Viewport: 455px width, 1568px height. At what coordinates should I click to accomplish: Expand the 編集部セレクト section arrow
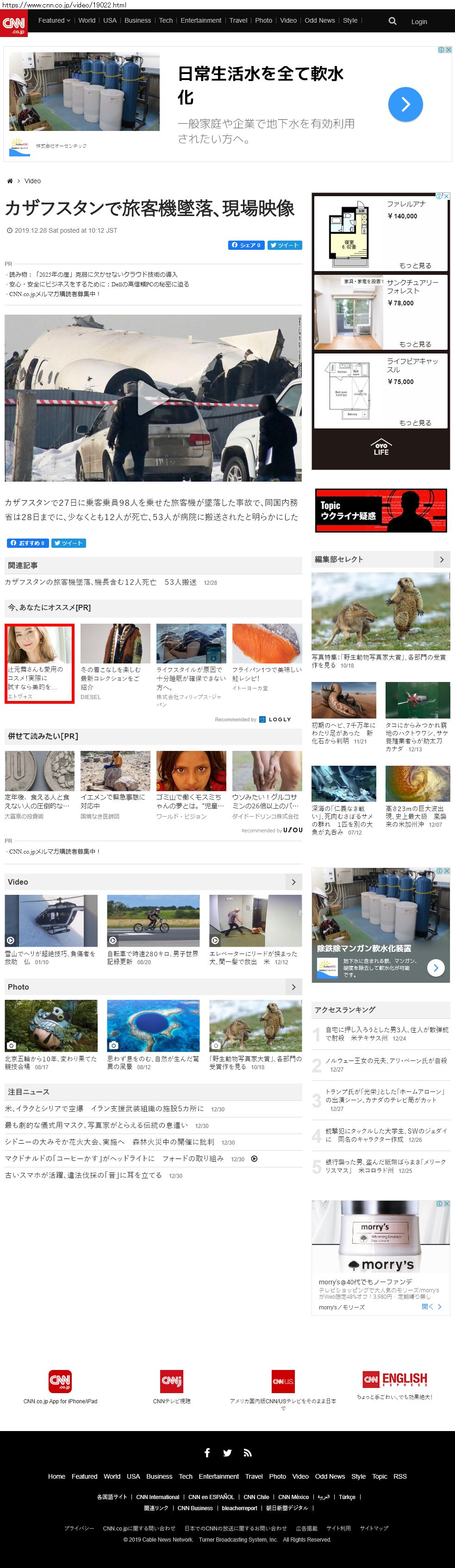(x=442, y=559)
